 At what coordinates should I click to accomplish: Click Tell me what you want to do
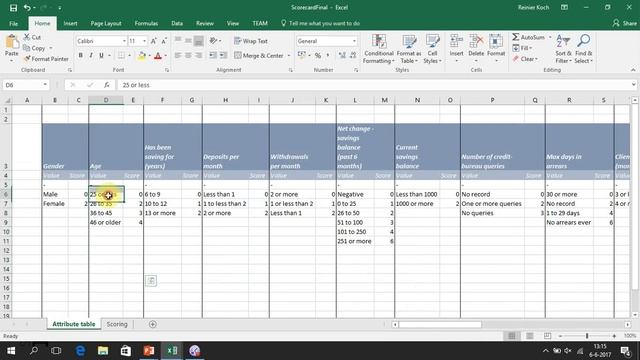click(x=320, y=23)
